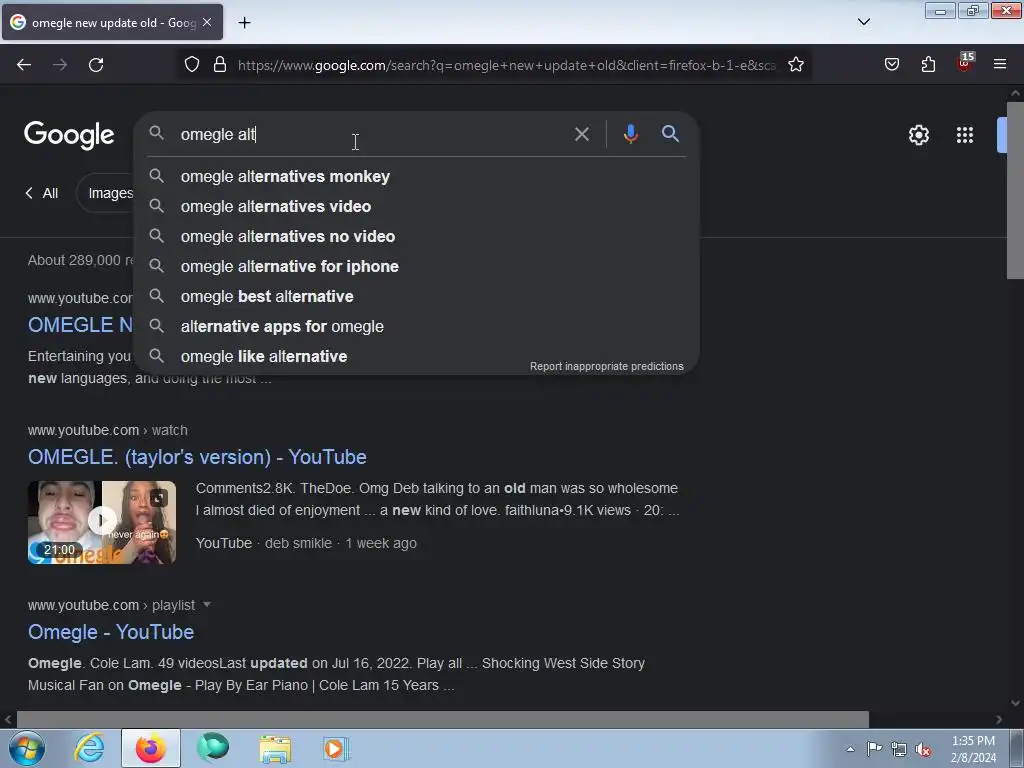Viewport: 1024px width, 768px height.
Task: Open a new tab with plus
Action: tap(244, 23)
